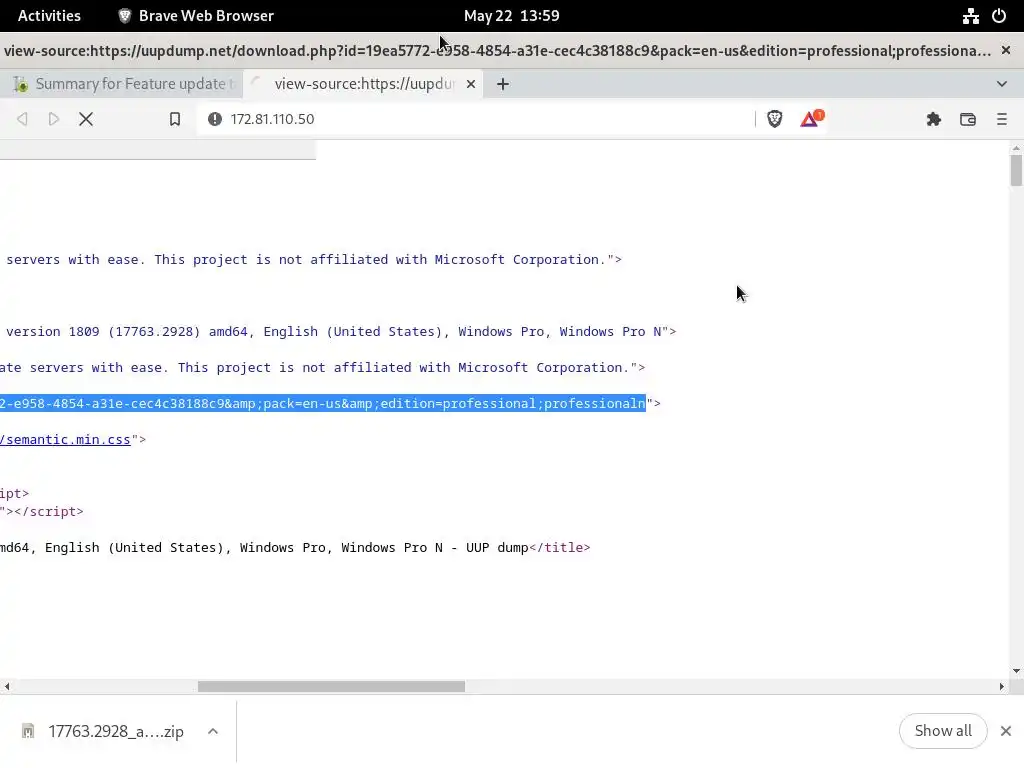Open the semantic.min.css link
Screen dimensions: 1024x768
point(65,440)
